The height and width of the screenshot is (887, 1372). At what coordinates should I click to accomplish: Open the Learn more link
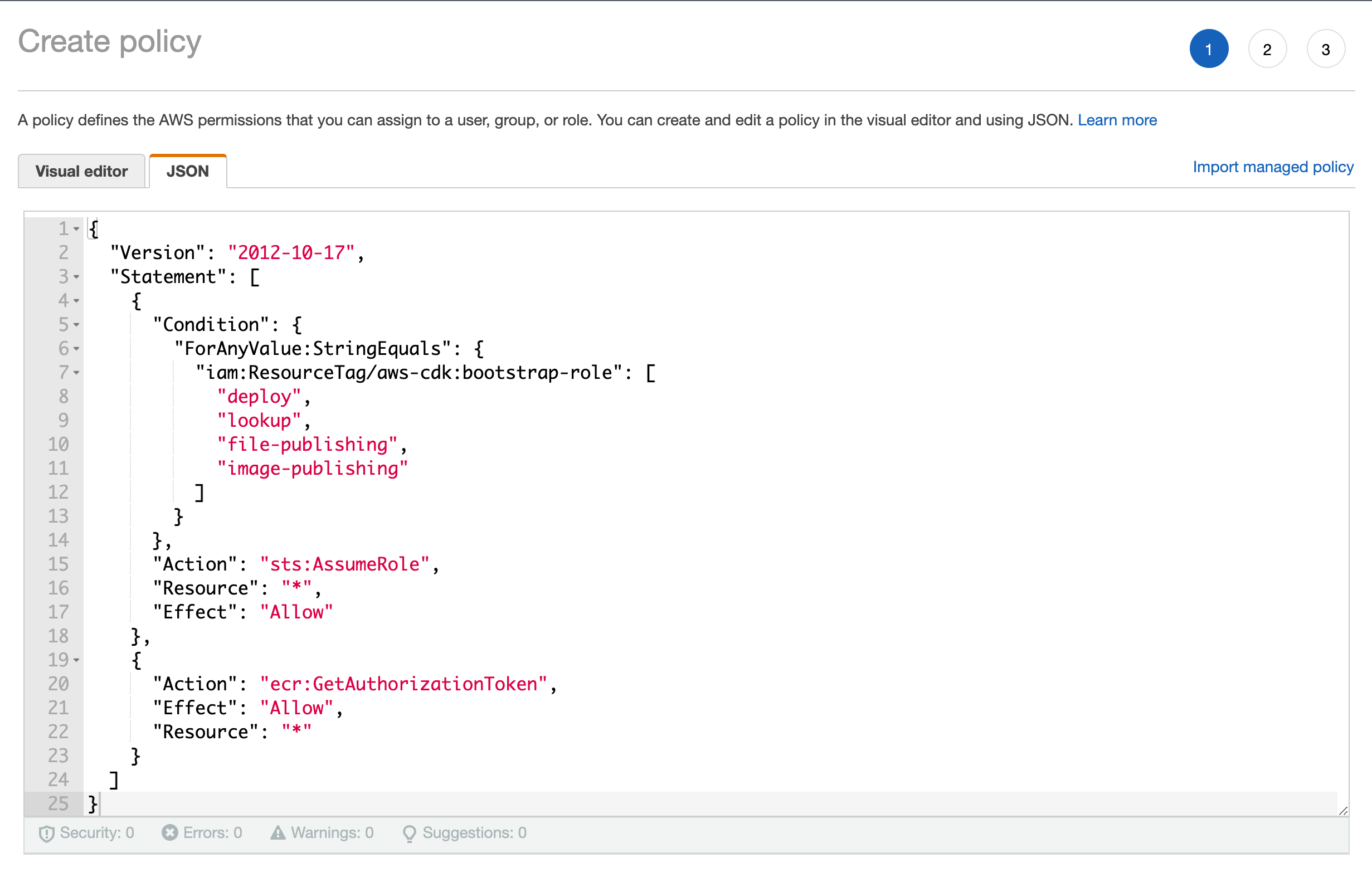coord(1117,120)
